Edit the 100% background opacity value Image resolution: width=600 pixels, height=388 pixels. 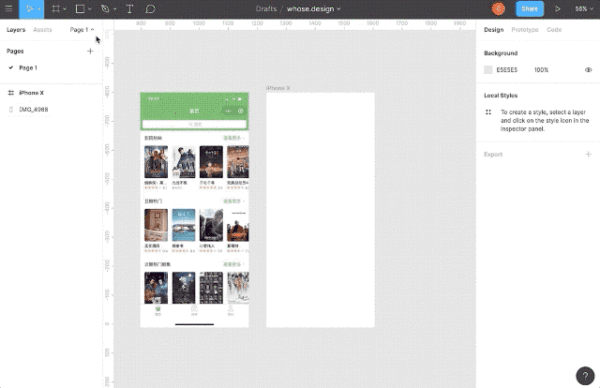[541, 70]
